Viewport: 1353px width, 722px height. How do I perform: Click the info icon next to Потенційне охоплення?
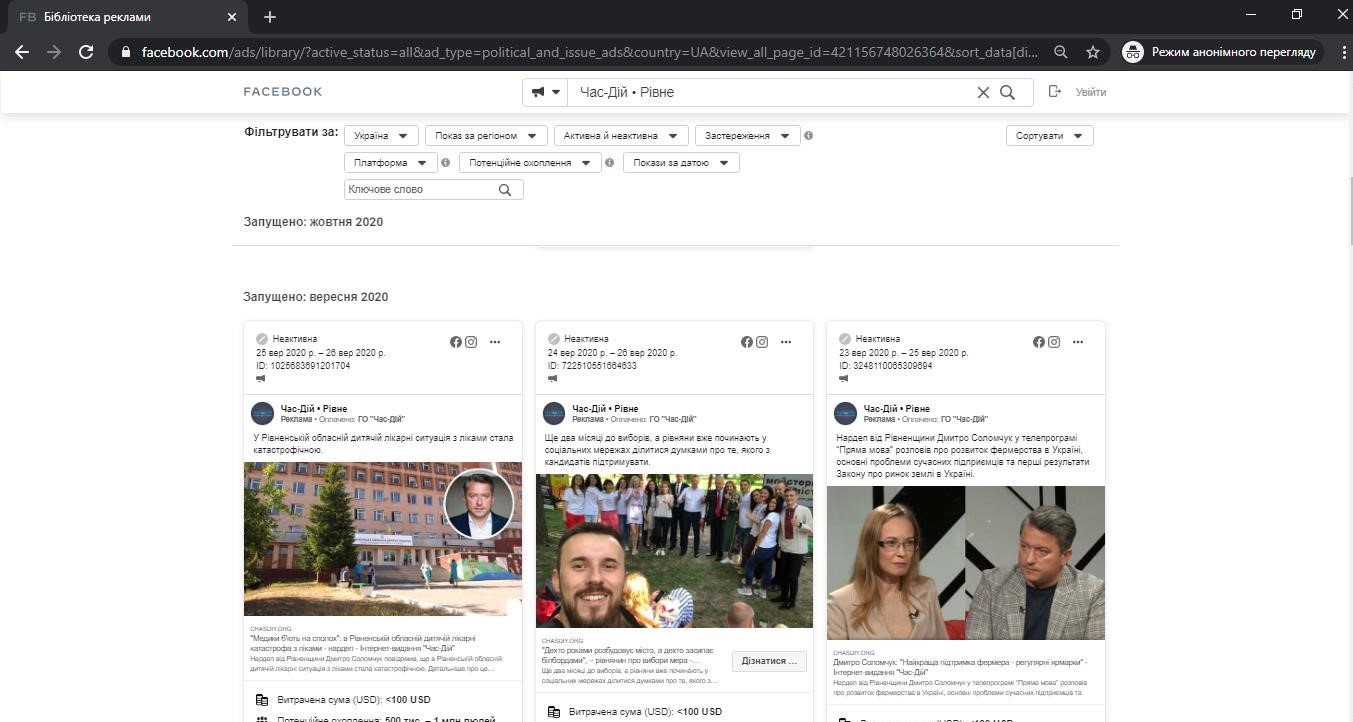609,162
